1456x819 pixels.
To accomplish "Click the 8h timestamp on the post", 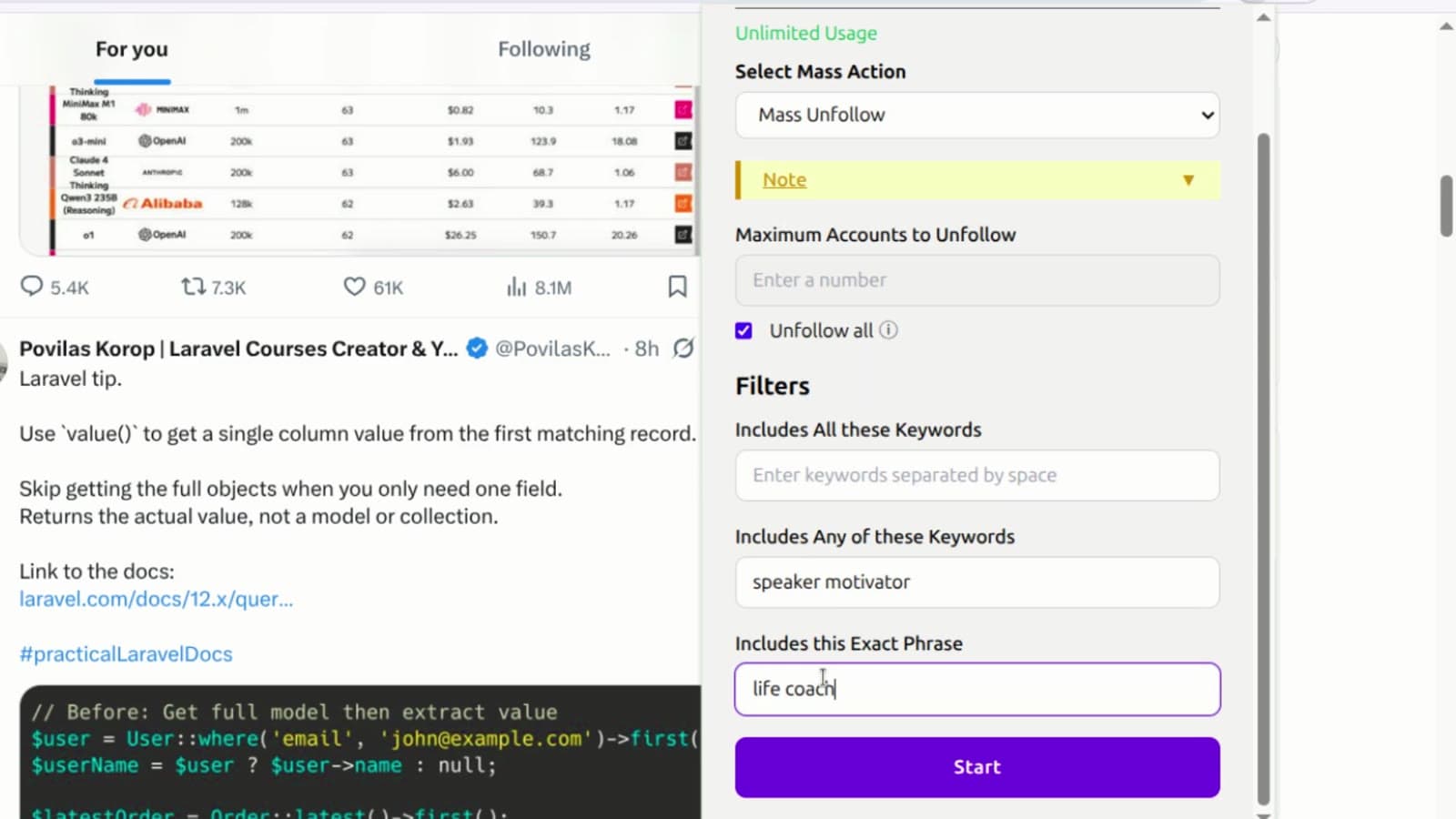I will pos(647,349).
